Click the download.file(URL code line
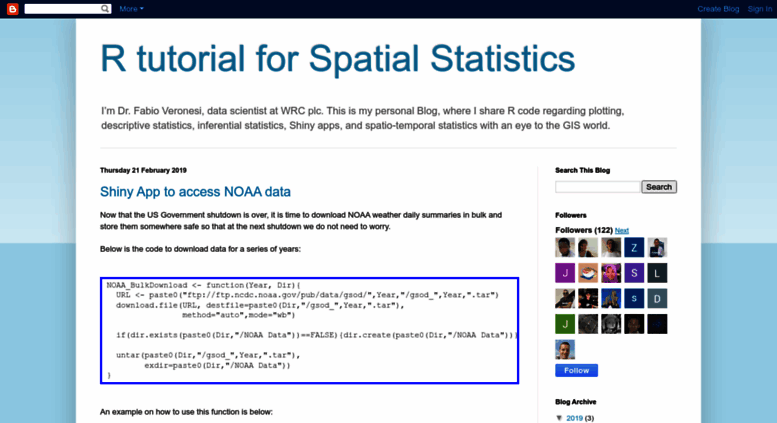 [x=260, y=305]
